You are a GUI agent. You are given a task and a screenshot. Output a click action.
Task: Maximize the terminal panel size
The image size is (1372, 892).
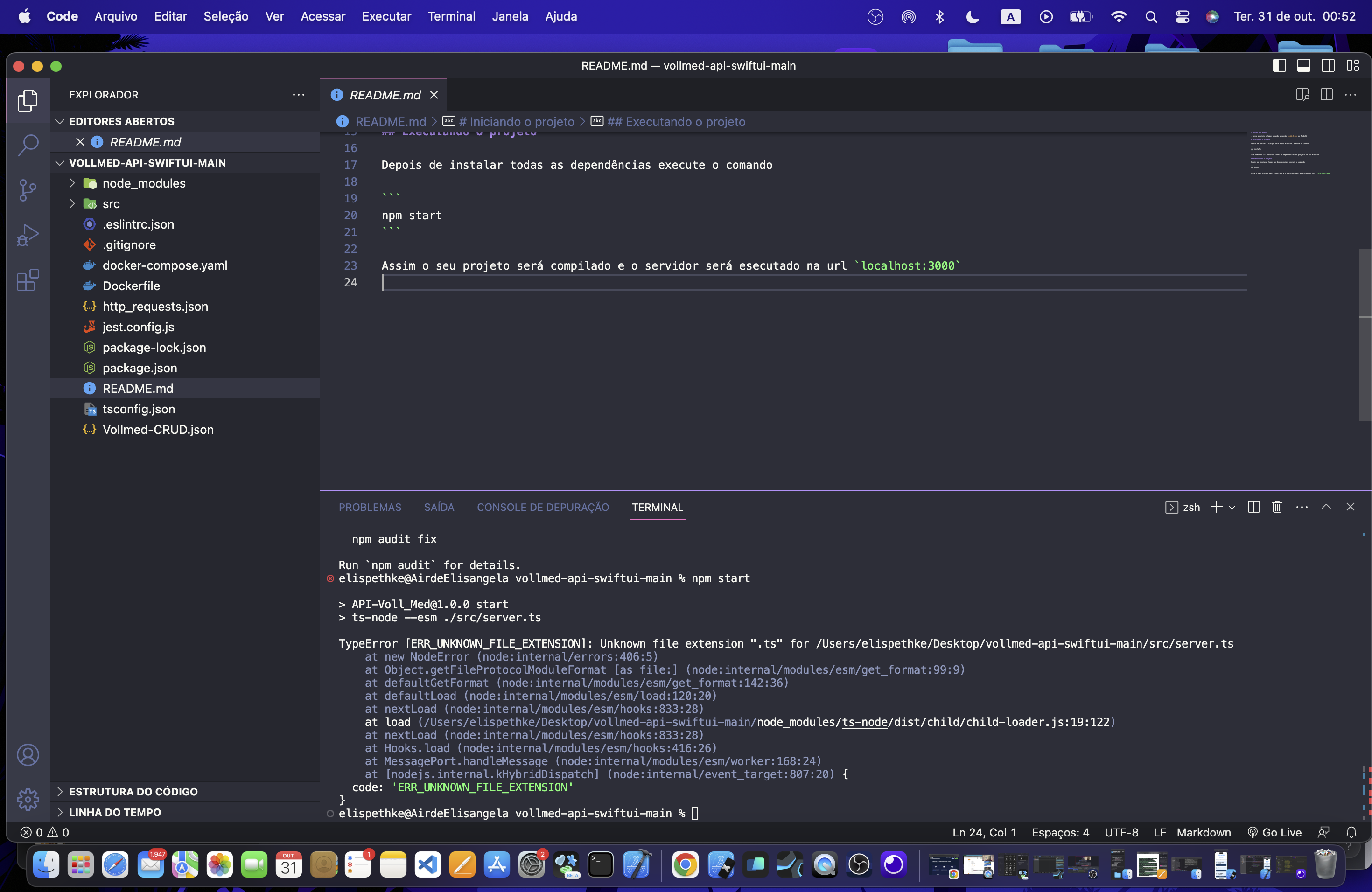tap(1326, 507)
